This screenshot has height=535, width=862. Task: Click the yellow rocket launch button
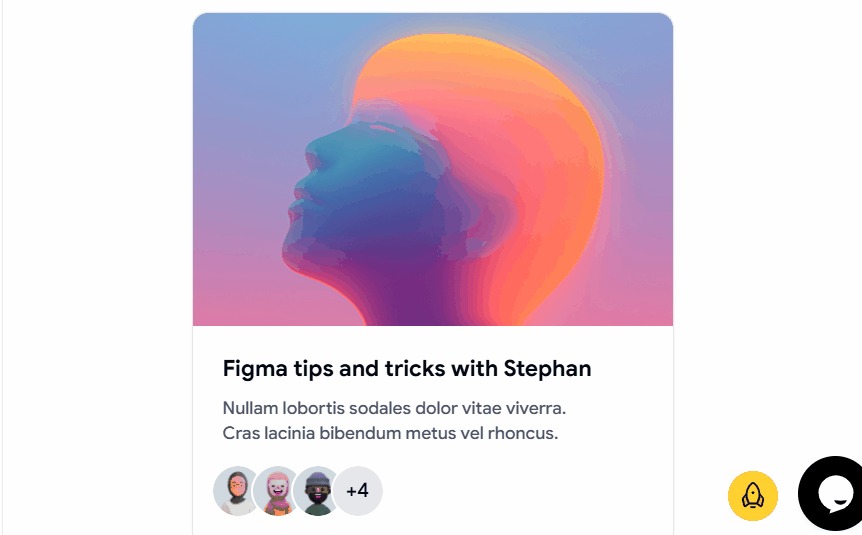(753, 495)
